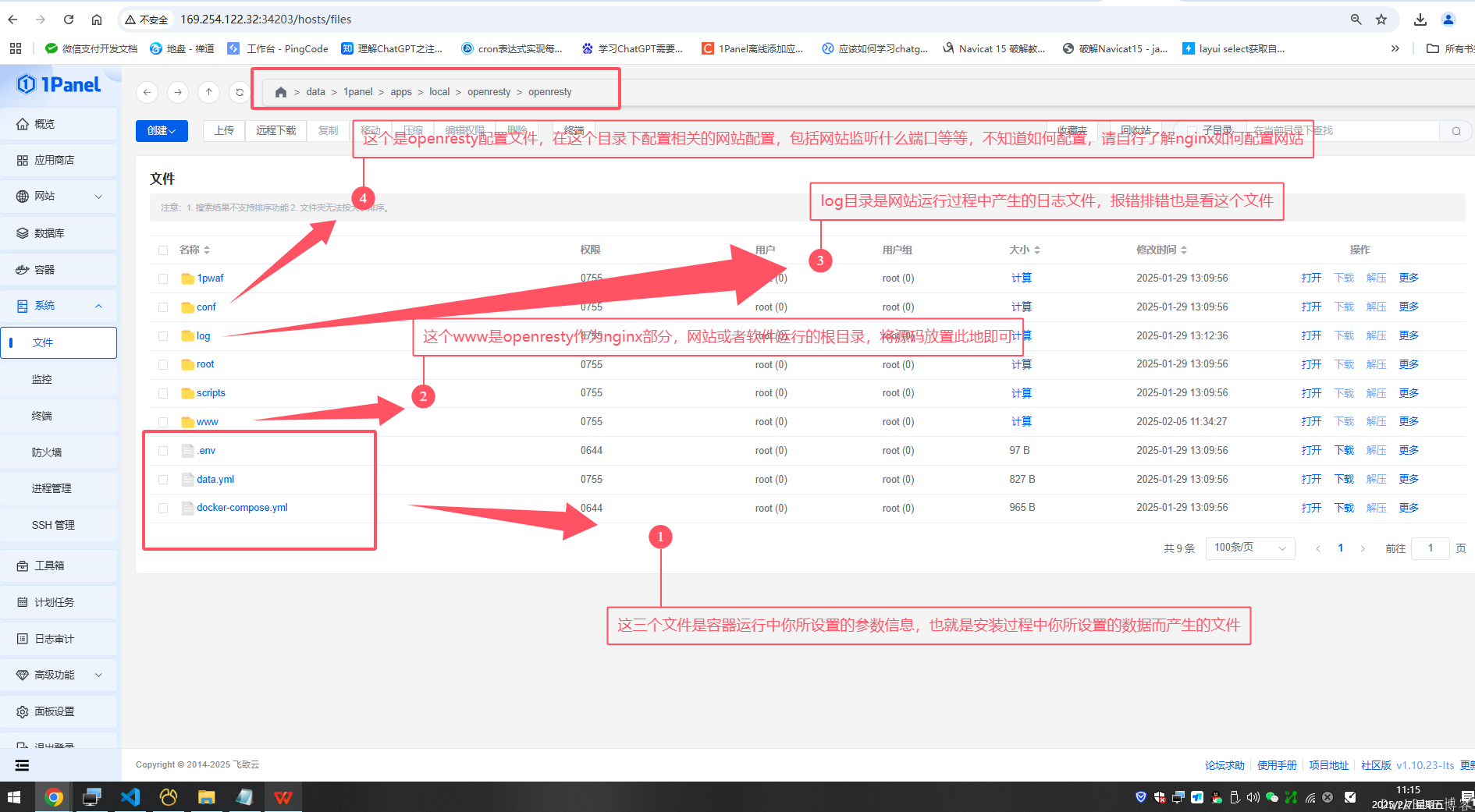
Task: Open the 100条/页 page size dropdown
Action: [1249, 548]
